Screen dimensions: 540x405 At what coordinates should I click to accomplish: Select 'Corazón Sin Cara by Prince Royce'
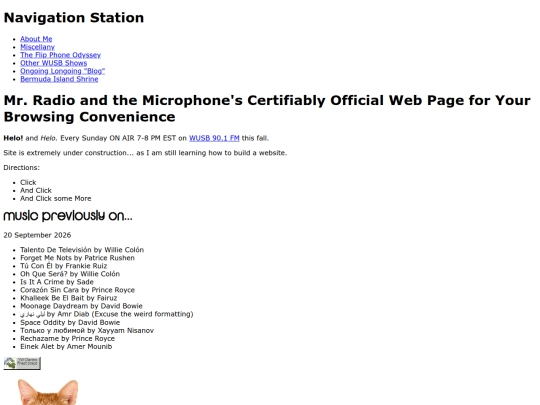[77, 290]
